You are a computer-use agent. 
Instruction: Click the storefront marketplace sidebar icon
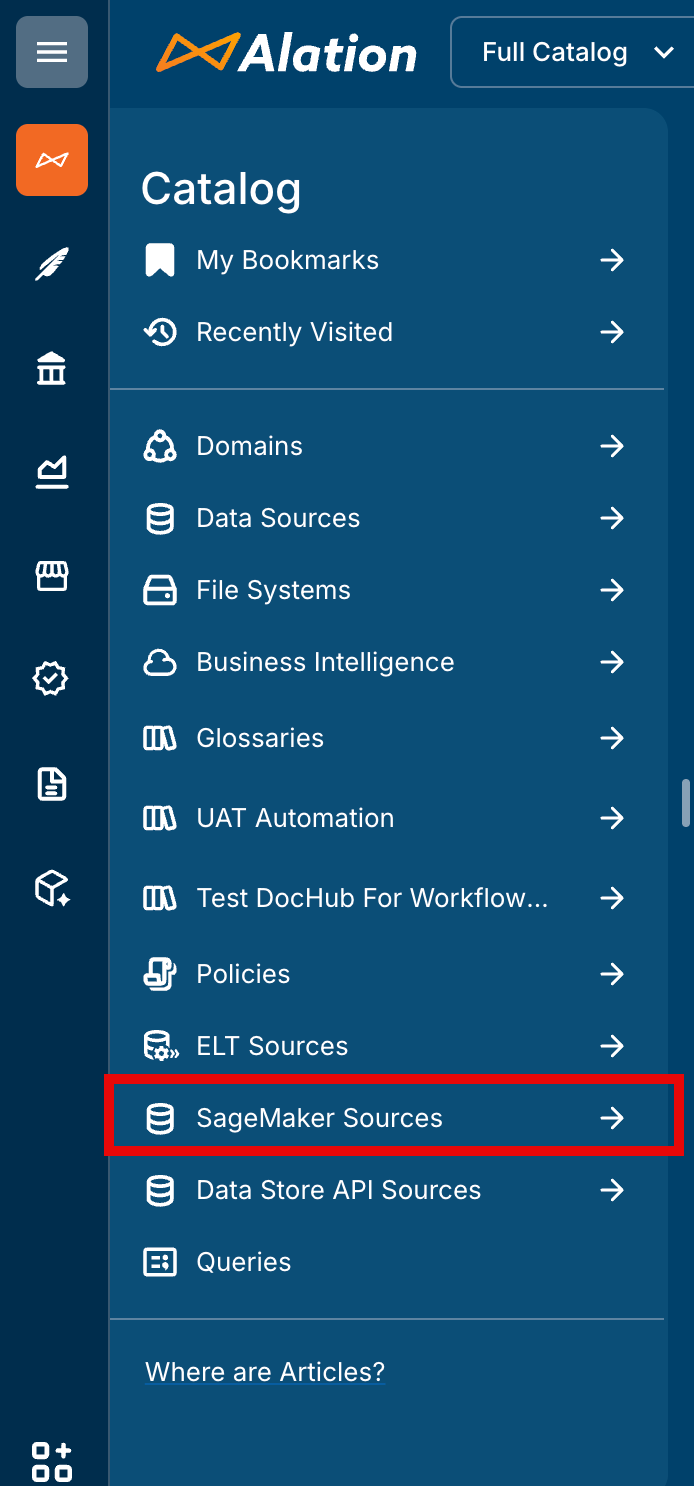[x=52, y=576]
